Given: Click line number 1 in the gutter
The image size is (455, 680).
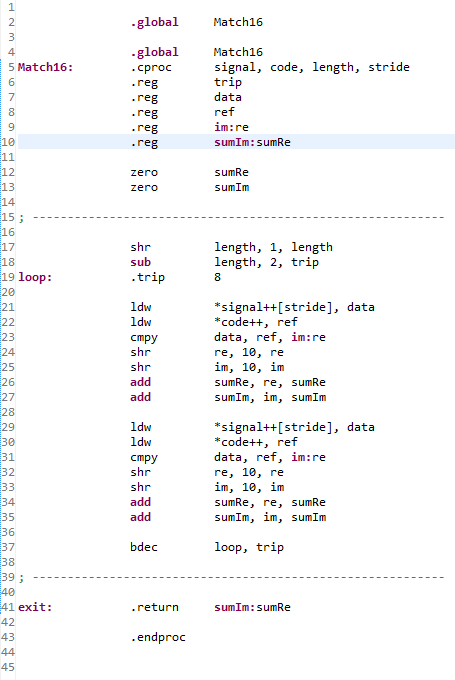Looking at the screenshot, I should tap(11, 7).
